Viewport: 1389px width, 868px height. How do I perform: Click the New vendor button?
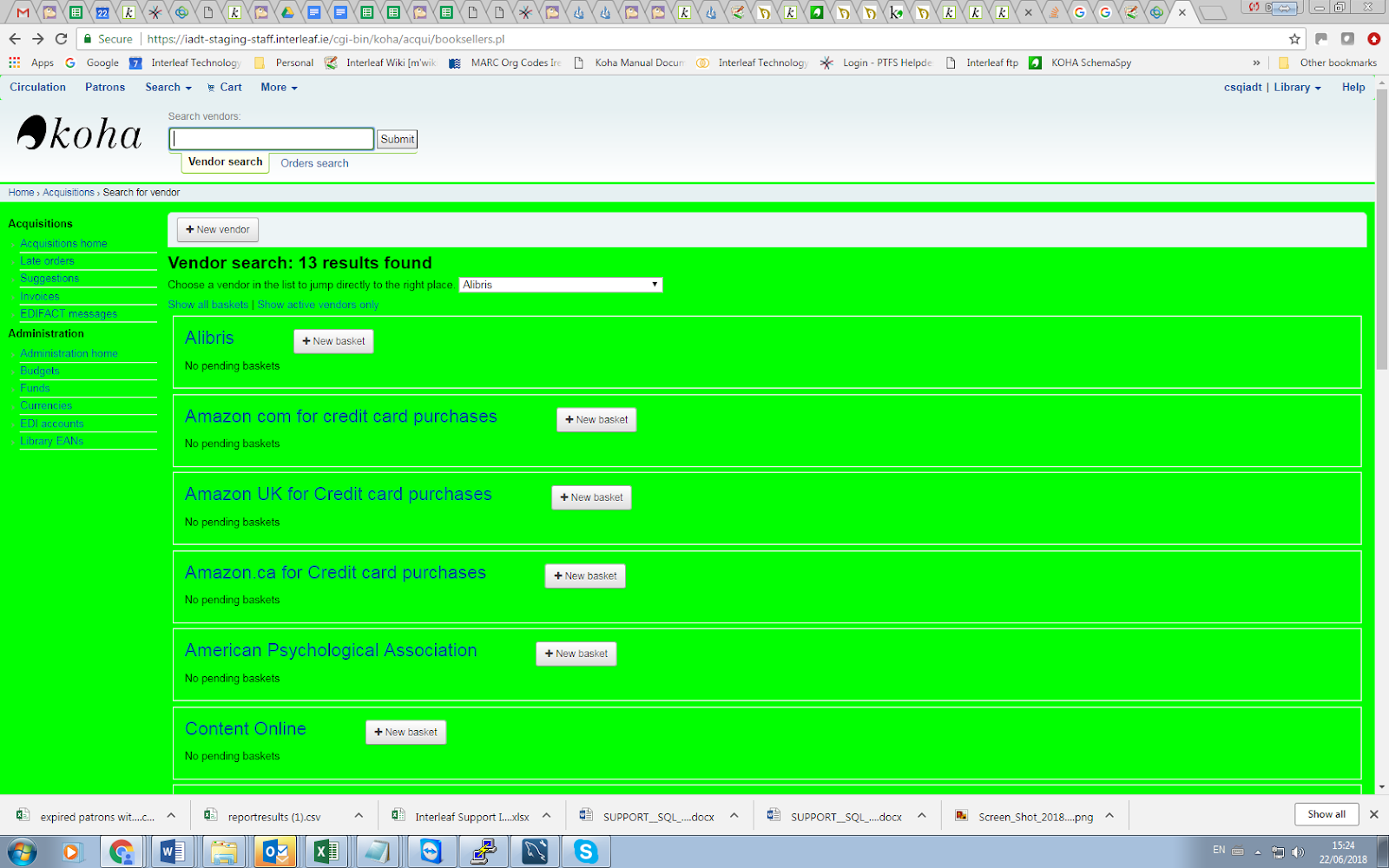coord(218,229)
